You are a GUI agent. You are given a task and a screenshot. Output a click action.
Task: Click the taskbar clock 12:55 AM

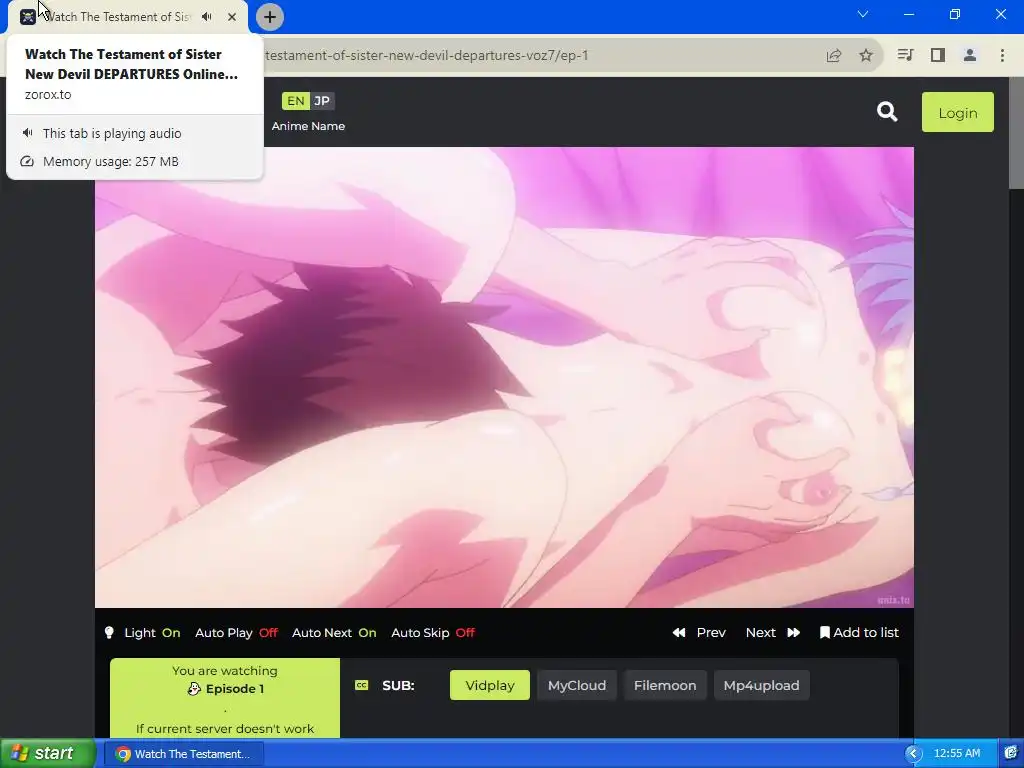(x=957, y=754)
